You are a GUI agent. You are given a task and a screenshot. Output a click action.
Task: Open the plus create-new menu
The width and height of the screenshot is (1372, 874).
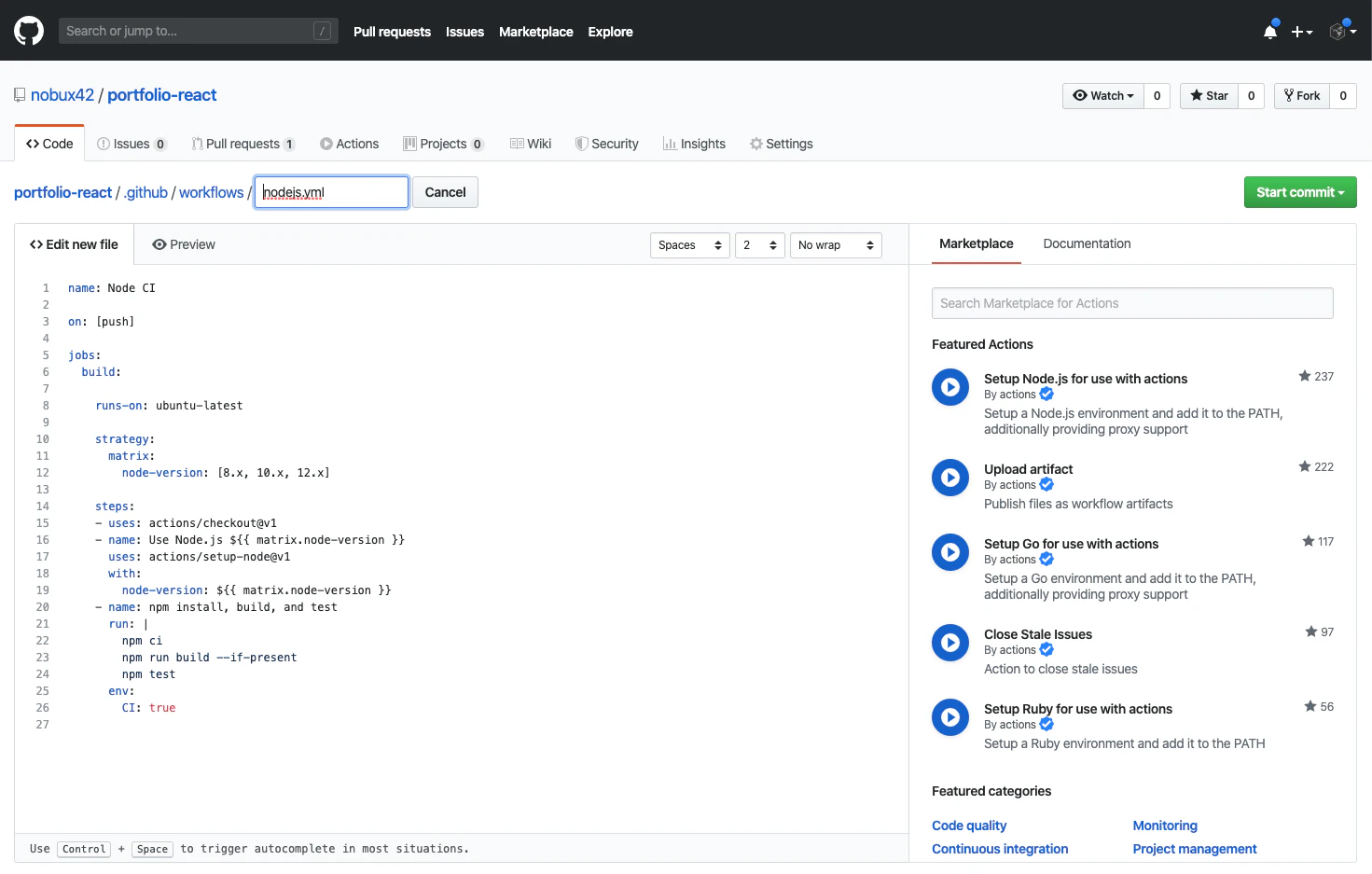[1302, 32]
